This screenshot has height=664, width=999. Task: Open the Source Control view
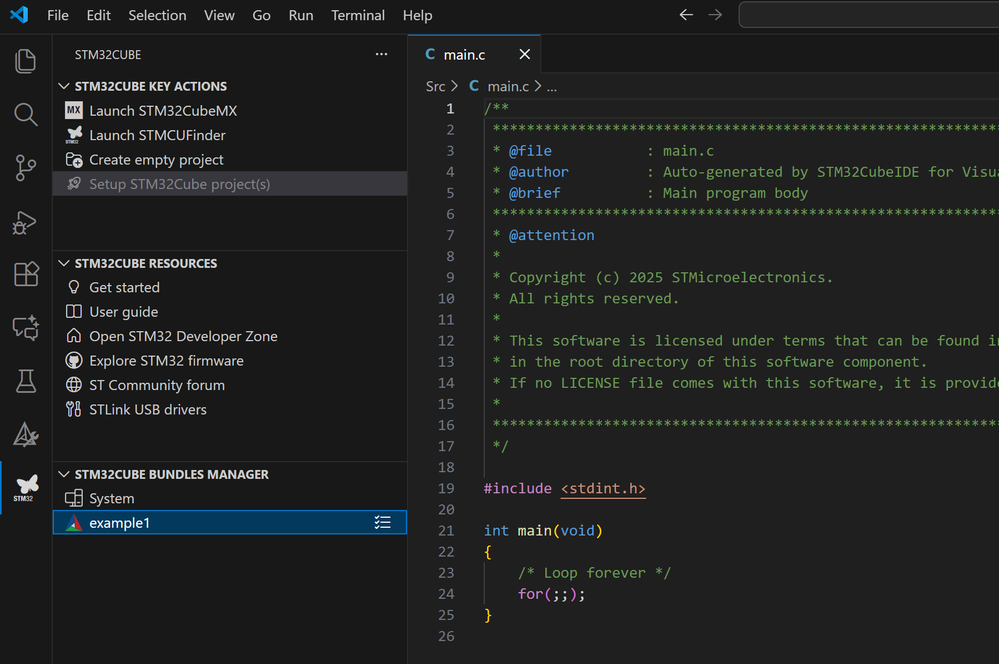(26, 168)
